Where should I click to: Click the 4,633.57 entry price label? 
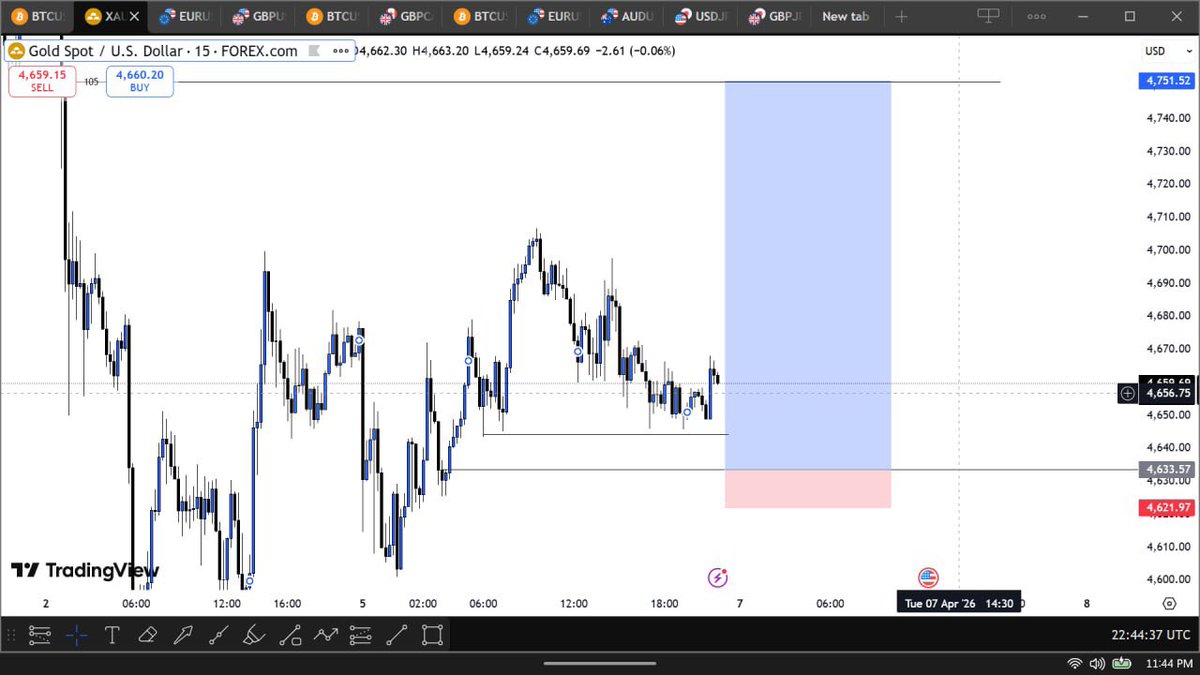point(1166,469)
